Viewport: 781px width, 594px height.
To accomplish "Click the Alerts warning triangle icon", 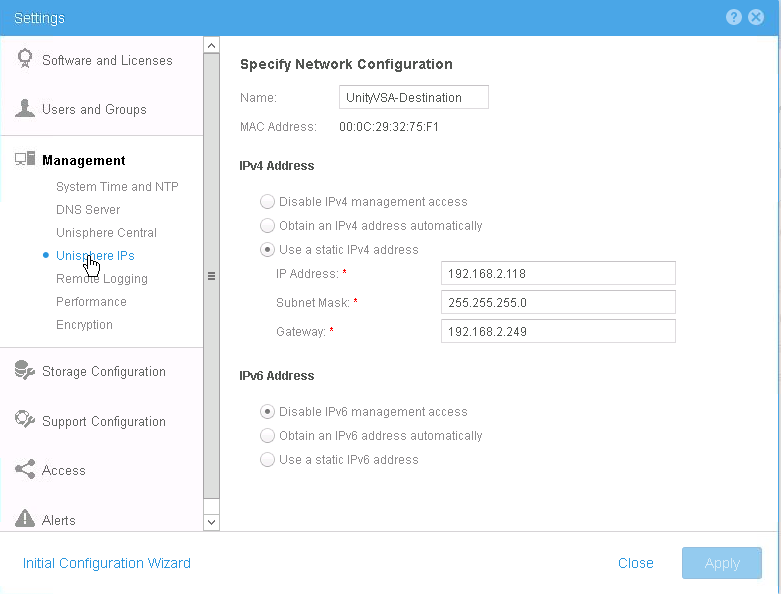I will [x=25, y=519].
